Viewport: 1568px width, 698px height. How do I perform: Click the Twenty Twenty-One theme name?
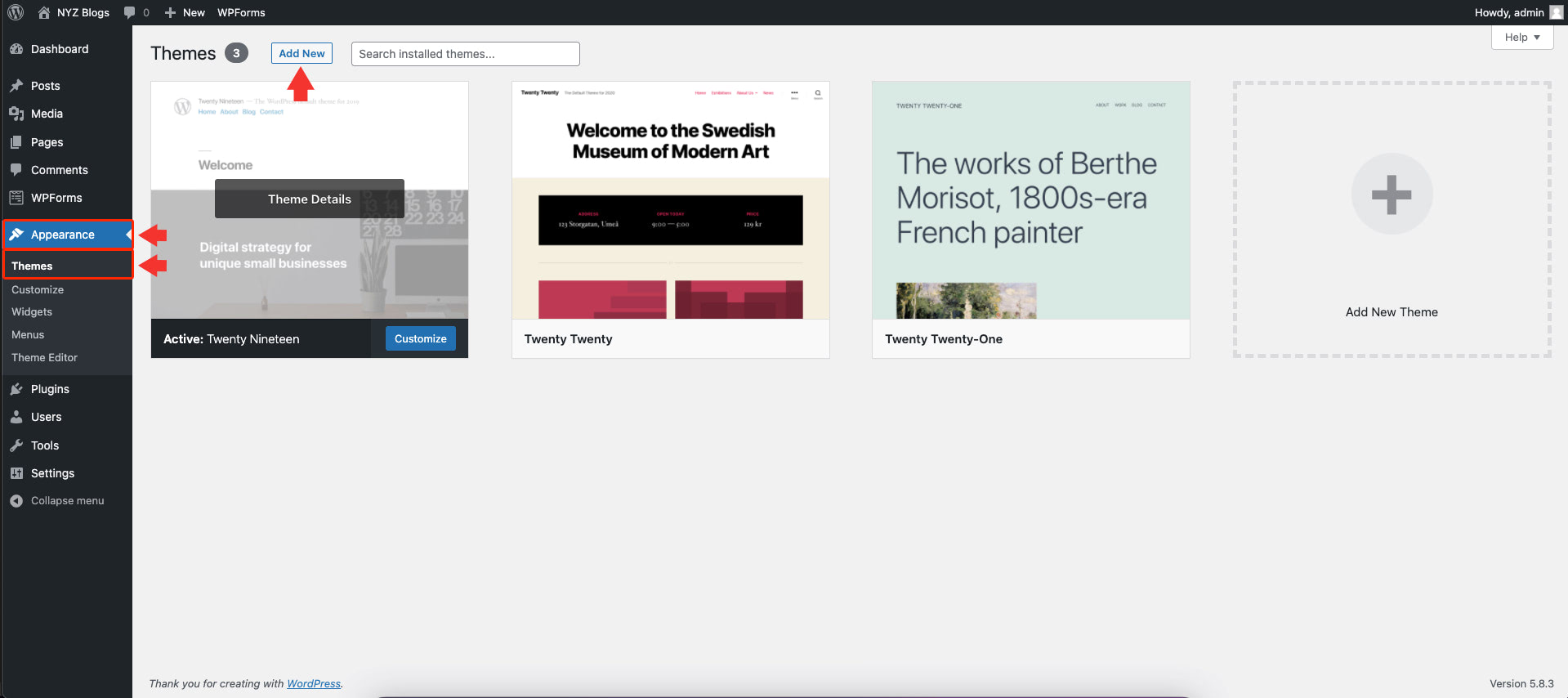tap(944, 339)
